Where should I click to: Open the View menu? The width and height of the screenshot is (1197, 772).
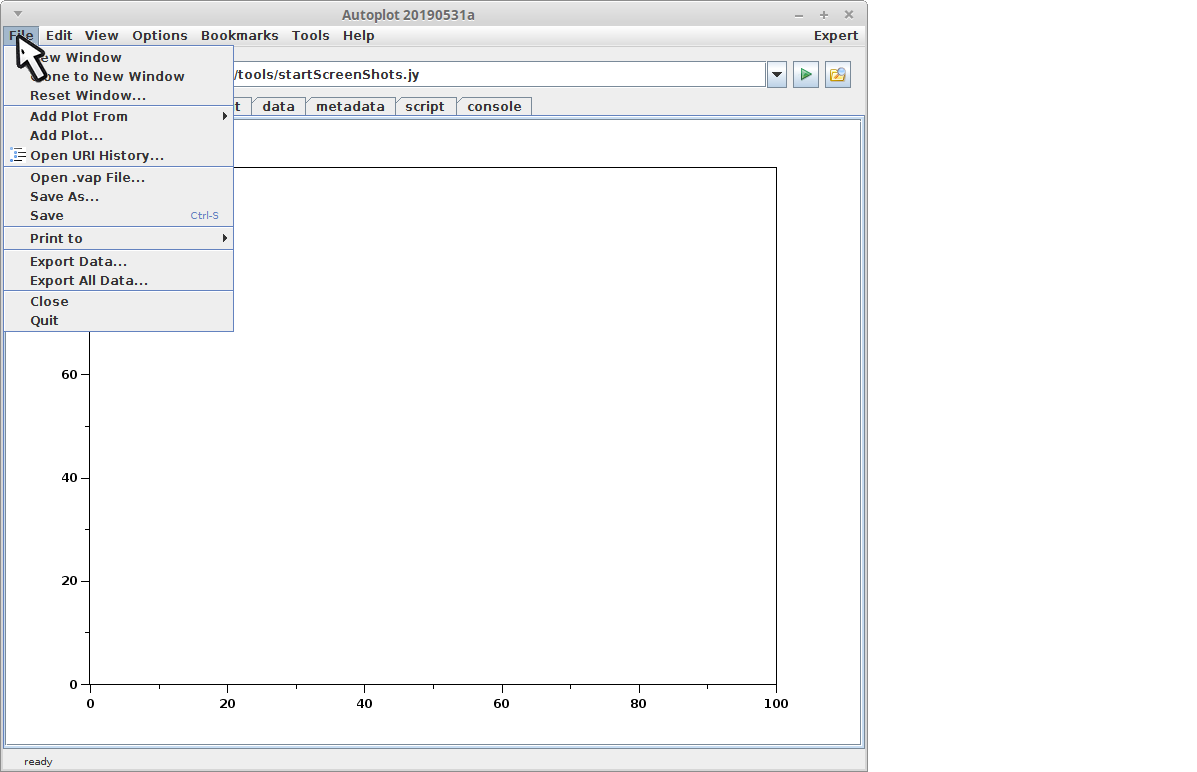pos(102,35)
